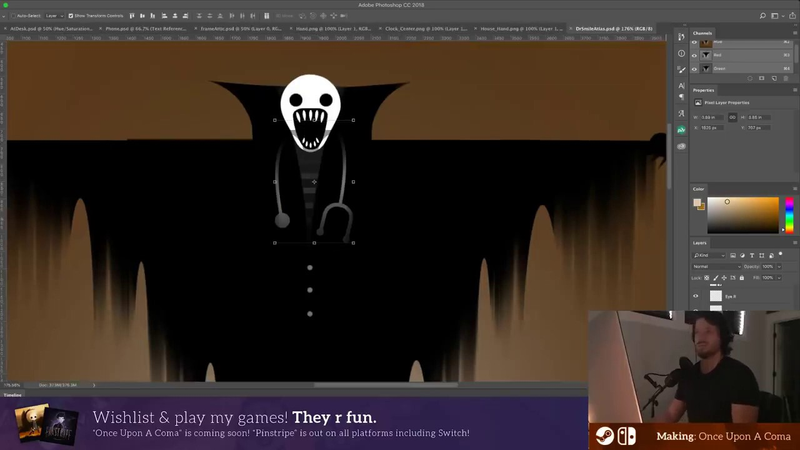Image resolution: width=800 pixels, height=450 pixels.
Task: Open the Character panel icon in the dock
Action: tap(681, 86)
